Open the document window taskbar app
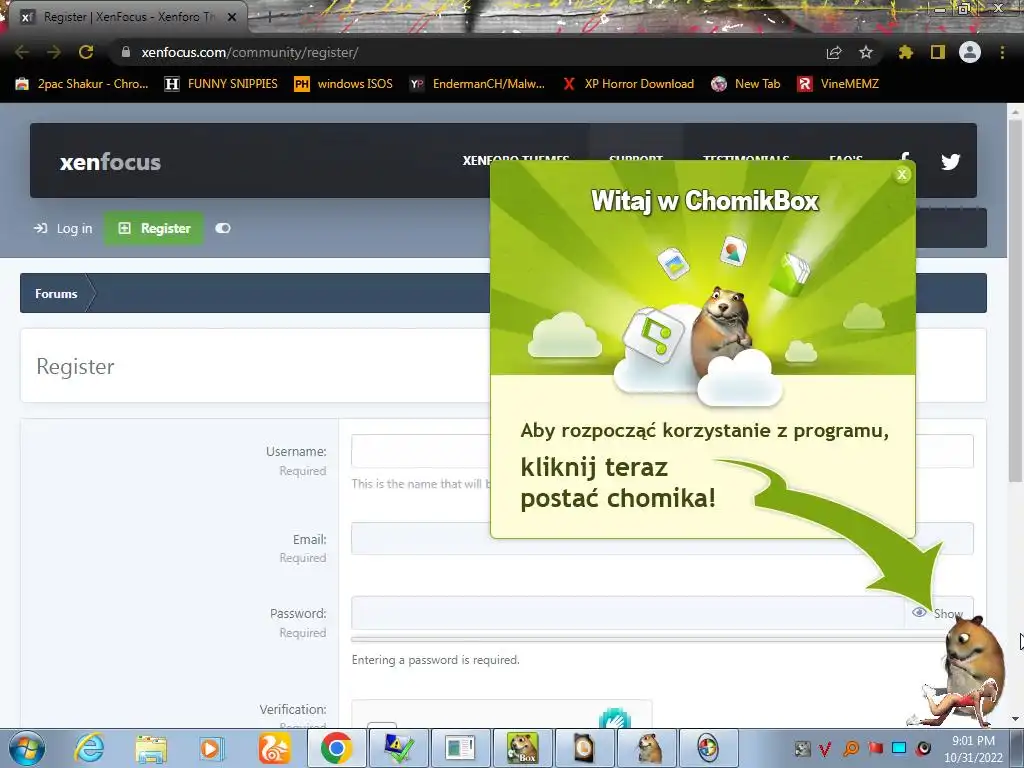 tap(460, 748)
